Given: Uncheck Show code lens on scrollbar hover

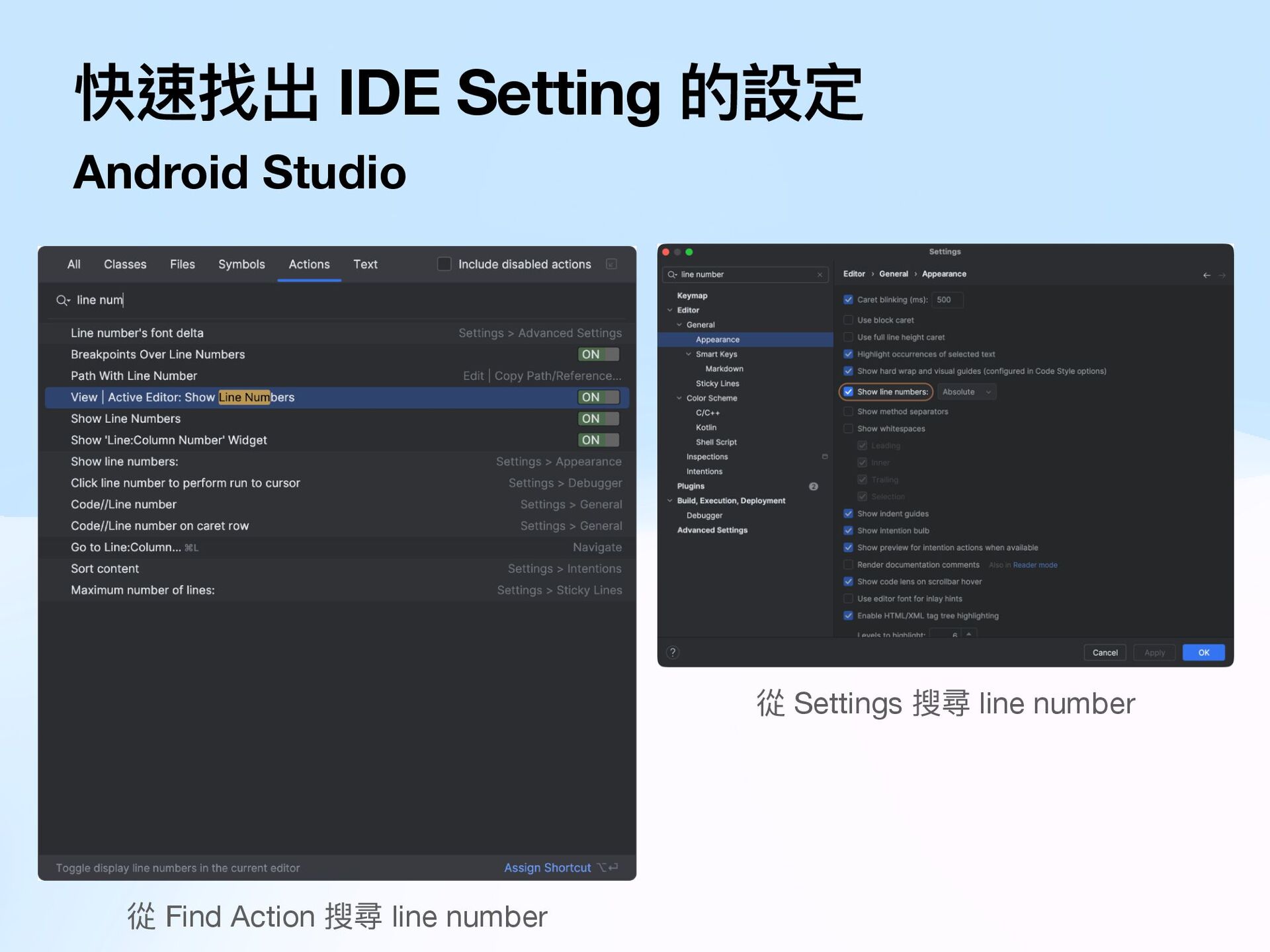Looking at the screenshot, I should [848, 582].
